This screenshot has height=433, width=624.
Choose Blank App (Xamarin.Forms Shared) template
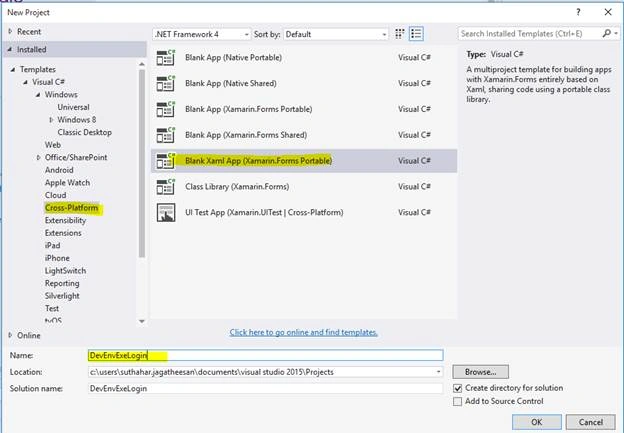(304, 135)
